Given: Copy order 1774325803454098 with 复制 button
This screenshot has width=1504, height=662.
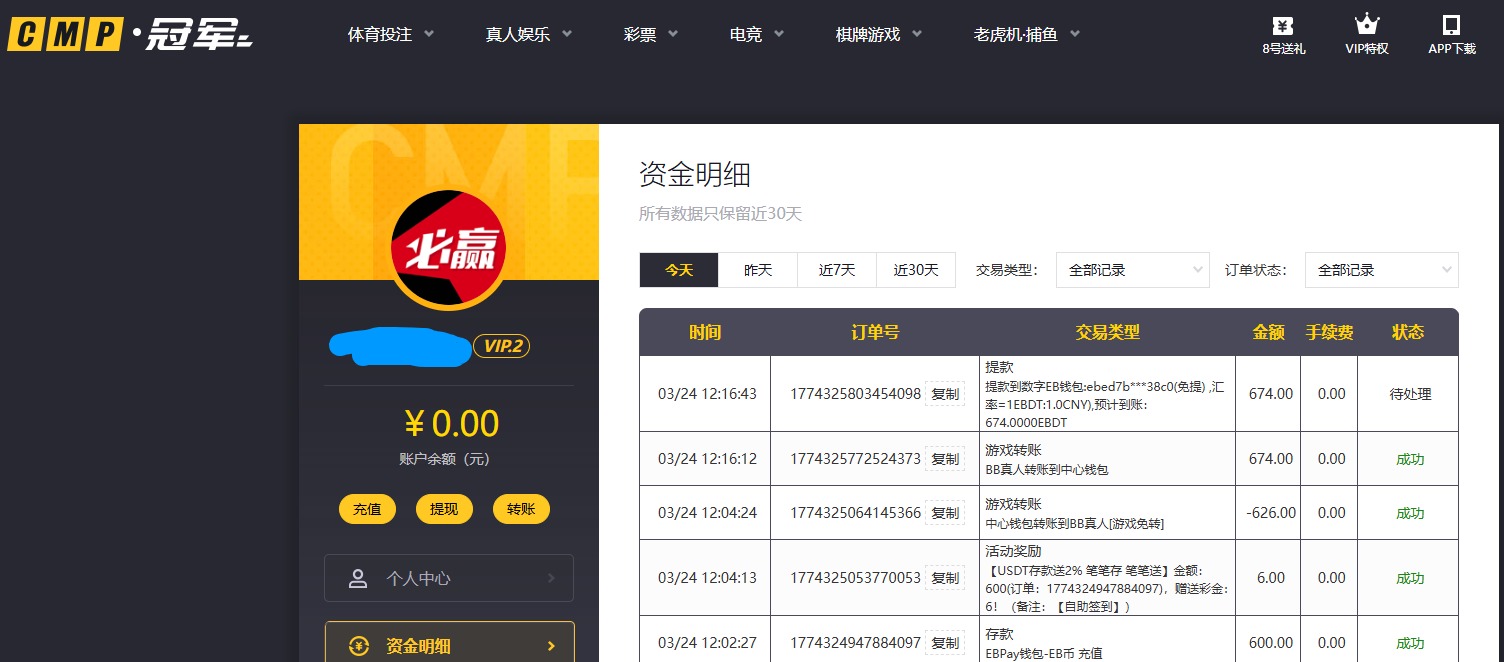Looking at the screenshot, I should click(944, 394).
